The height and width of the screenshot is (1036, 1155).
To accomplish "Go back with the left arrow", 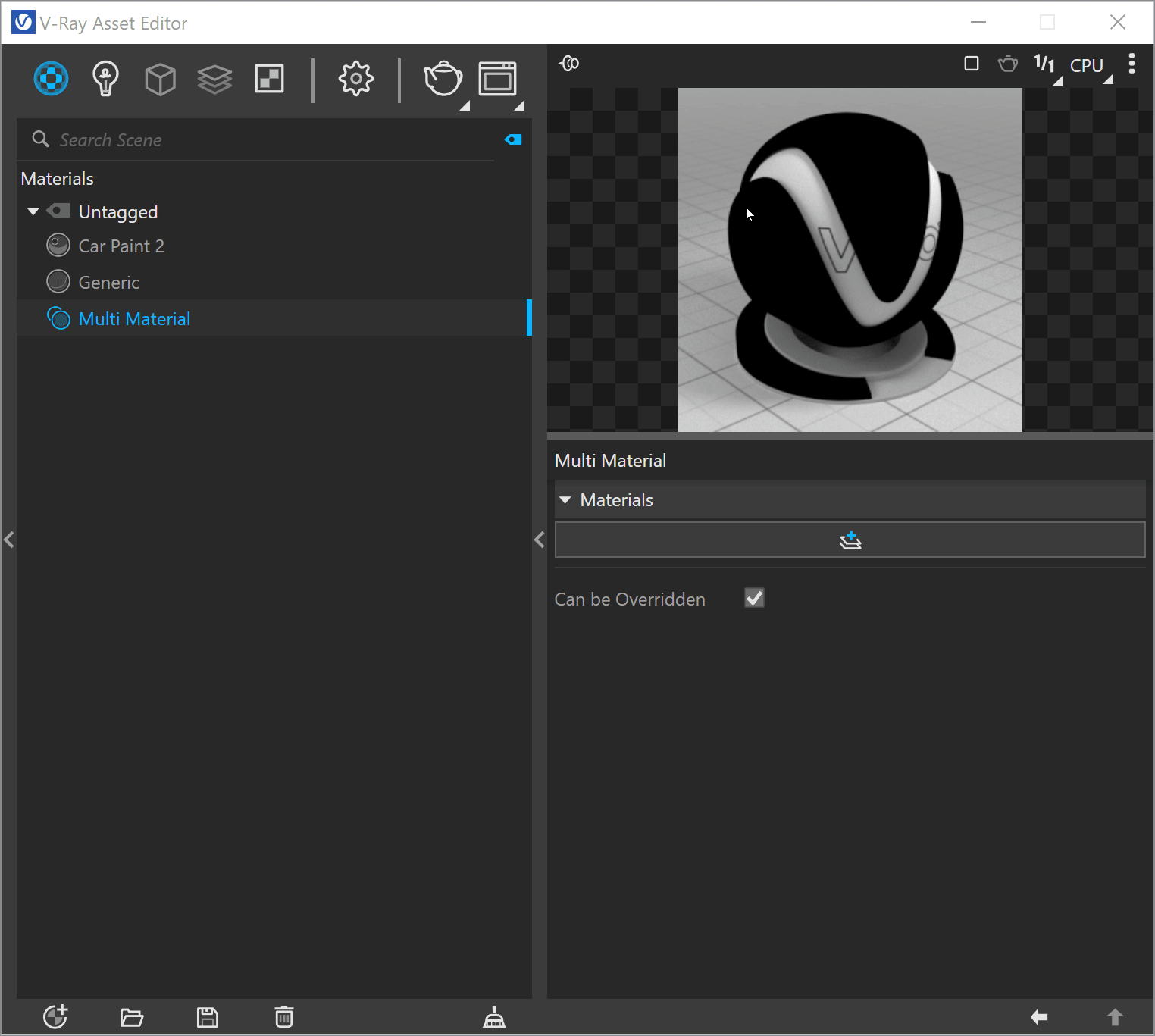I will pos(1039,1017).
